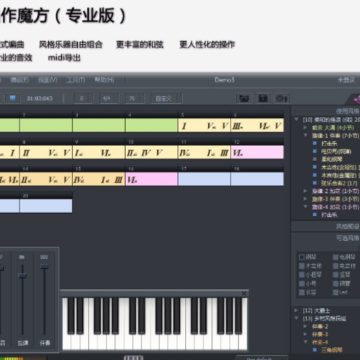Click the 可选风格 panel header
The height and width of the screenshot is (360, 360).
[x=348, y=238]
